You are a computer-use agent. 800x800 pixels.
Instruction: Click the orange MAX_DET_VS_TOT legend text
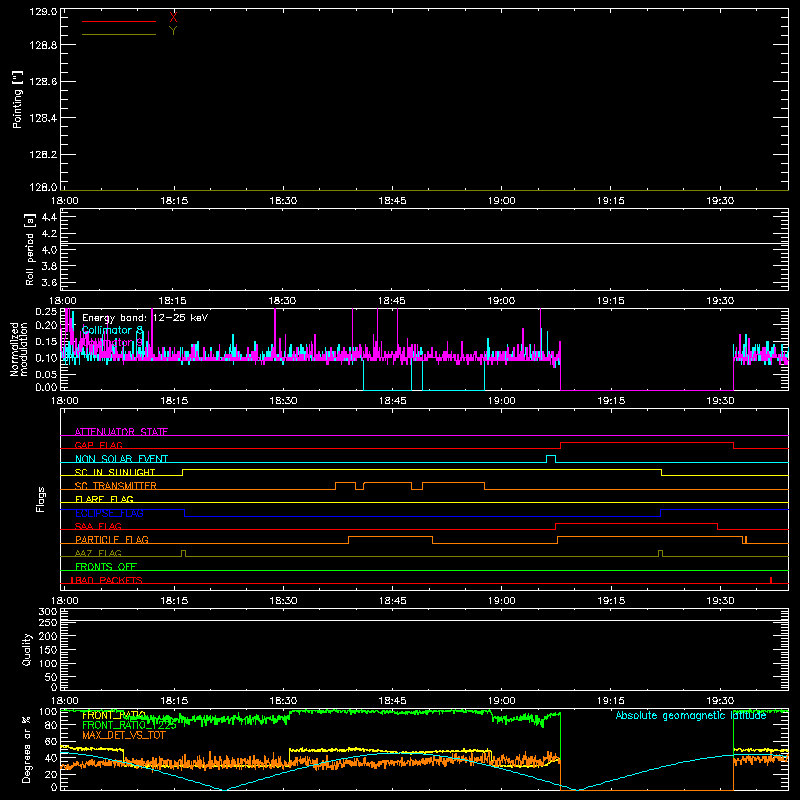coord(124,736)
